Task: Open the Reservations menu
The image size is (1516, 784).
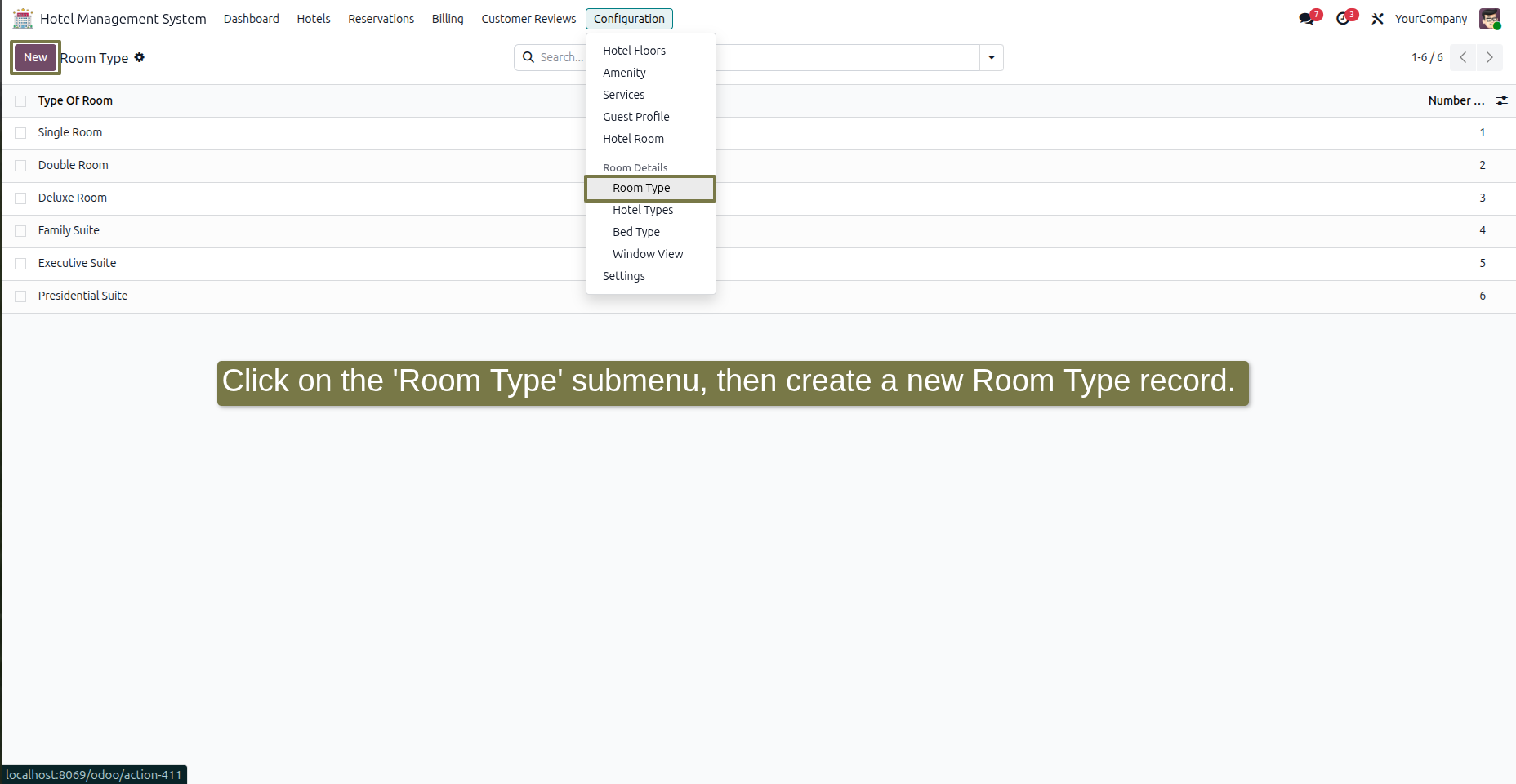Action: pyautogui.click(x=381, y=19)
